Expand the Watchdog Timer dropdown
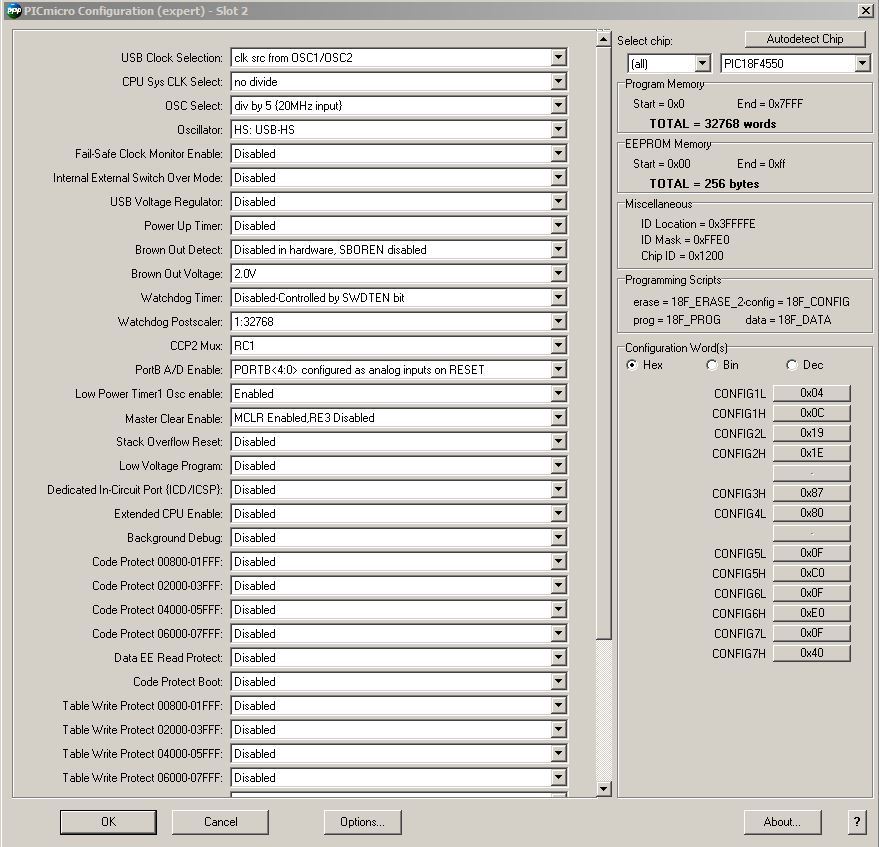879x847 pixels. tap(558, 298)
